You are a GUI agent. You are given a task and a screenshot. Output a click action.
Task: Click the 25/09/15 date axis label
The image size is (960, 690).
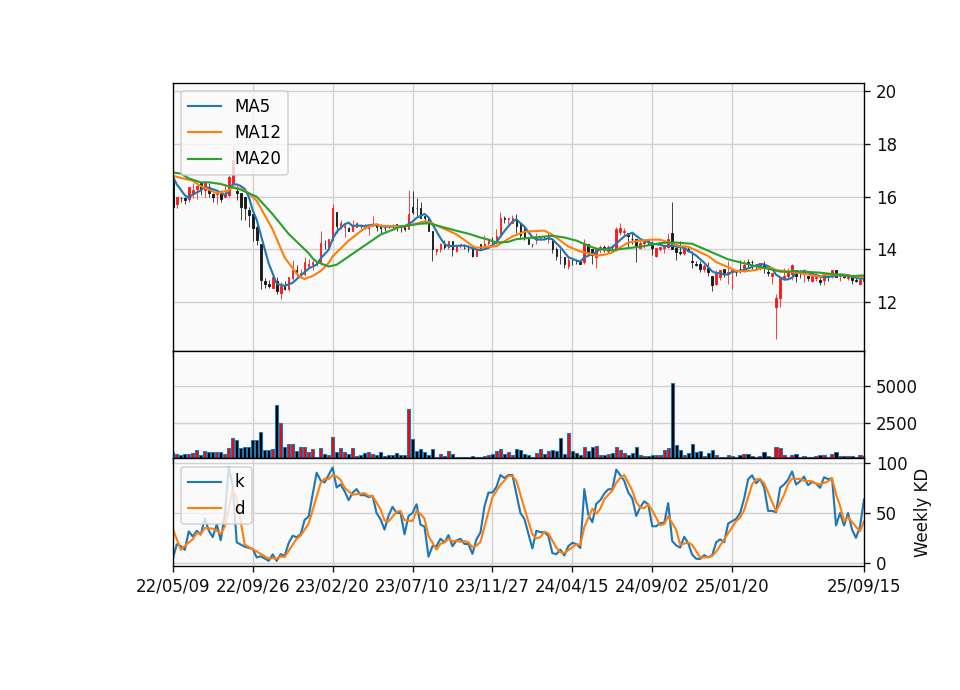click(x=864, y=586)
